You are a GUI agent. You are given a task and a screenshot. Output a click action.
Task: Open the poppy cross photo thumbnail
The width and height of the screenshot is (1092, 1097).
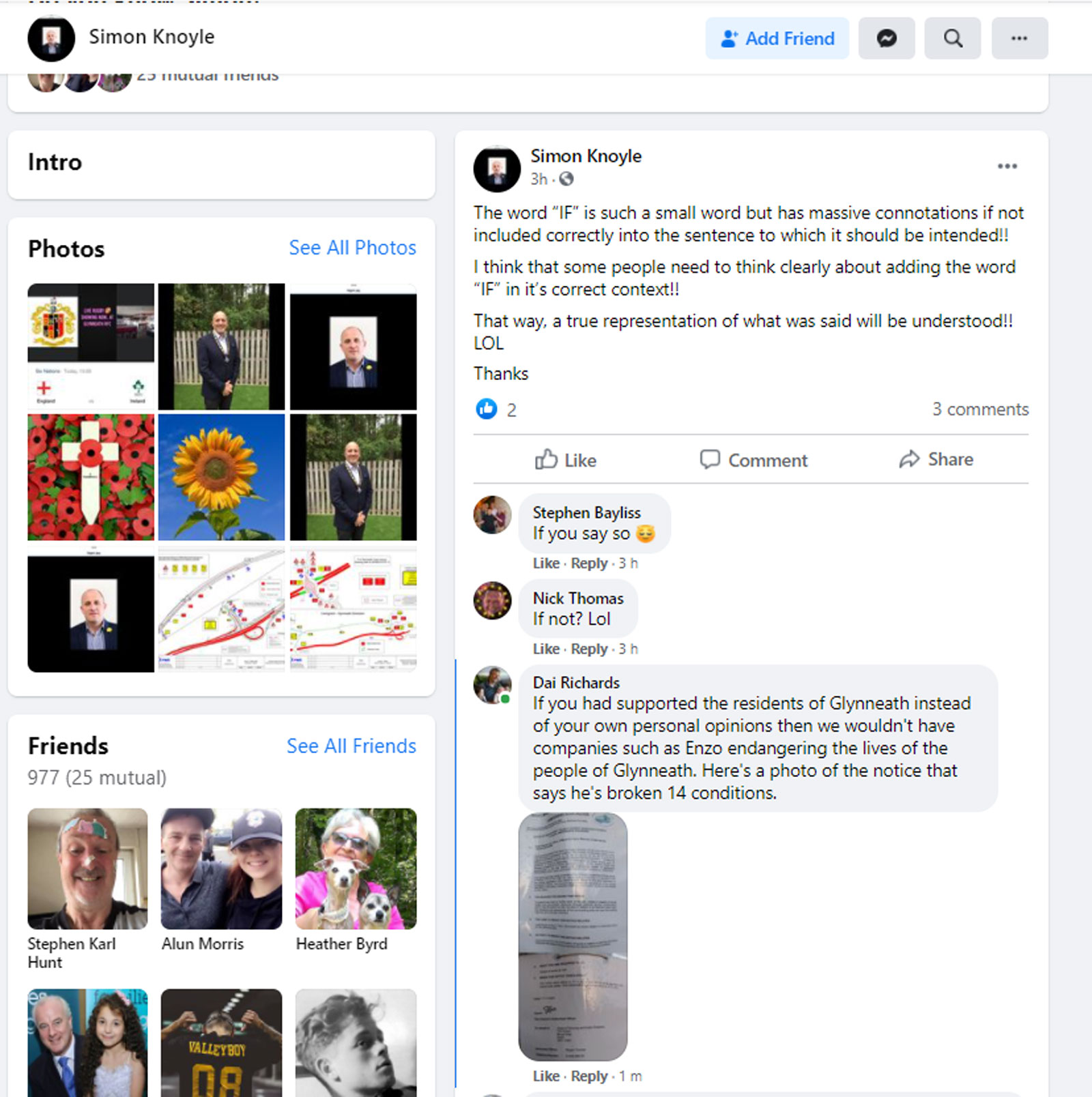coord(91,478)
